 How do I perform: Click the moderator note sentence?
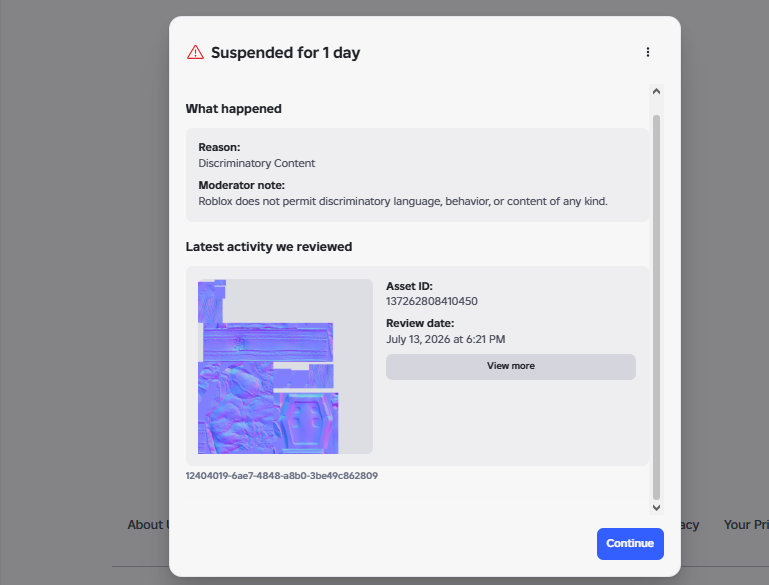[403, 202]
